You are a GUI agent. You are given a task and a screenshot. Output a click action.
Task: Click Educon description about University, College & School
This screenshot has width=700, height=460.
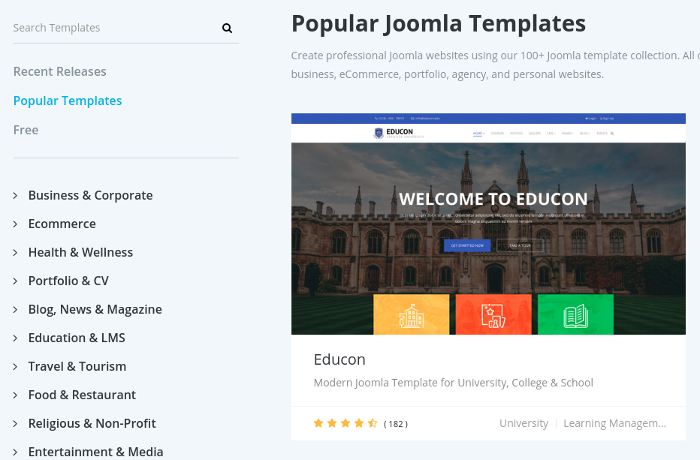coord(454,383)
